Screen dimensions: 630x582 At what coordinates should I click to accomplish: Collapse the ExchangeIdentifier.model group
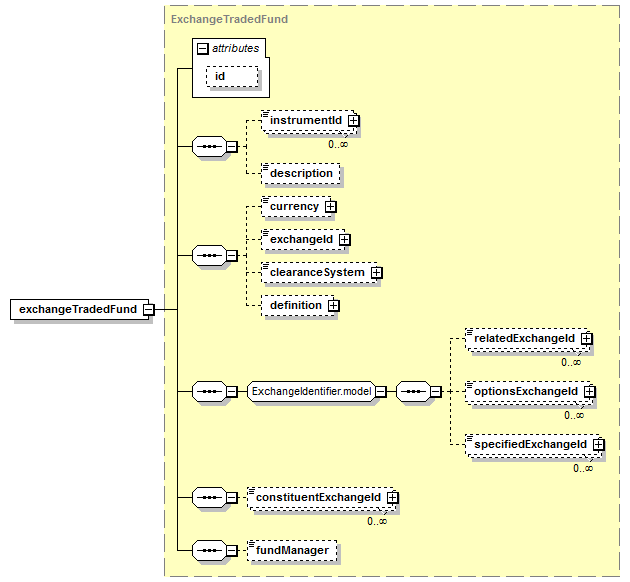[381, 391]
